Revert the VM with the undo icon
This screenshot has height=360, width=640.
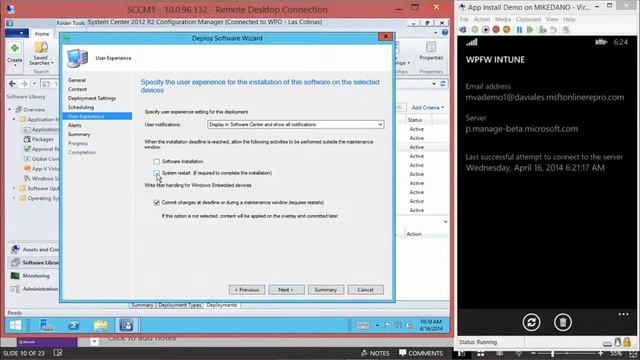click(x=553, y=30)
